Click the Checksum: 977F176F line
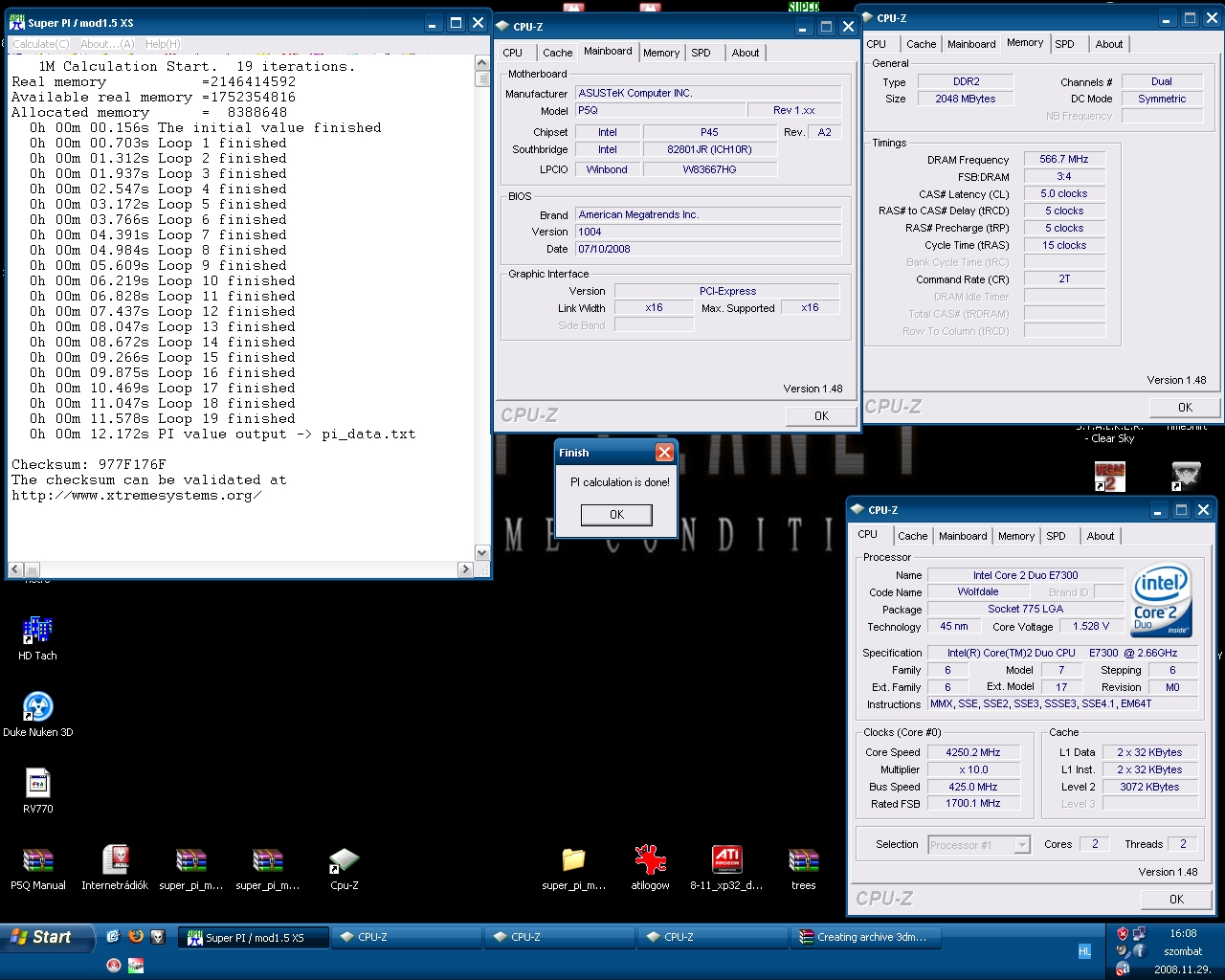Image resolution: width=1225 pixels, height=980 pixels. click(x=89, y=465)
